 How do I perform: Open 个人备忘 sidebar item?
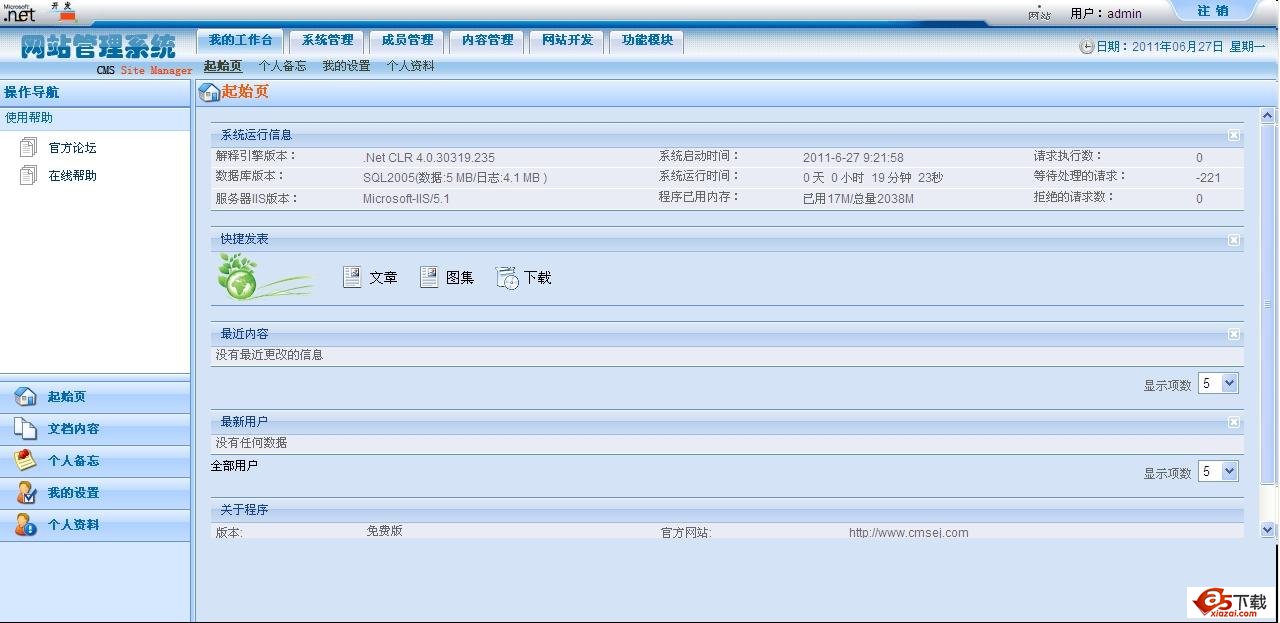click(73, 461)
